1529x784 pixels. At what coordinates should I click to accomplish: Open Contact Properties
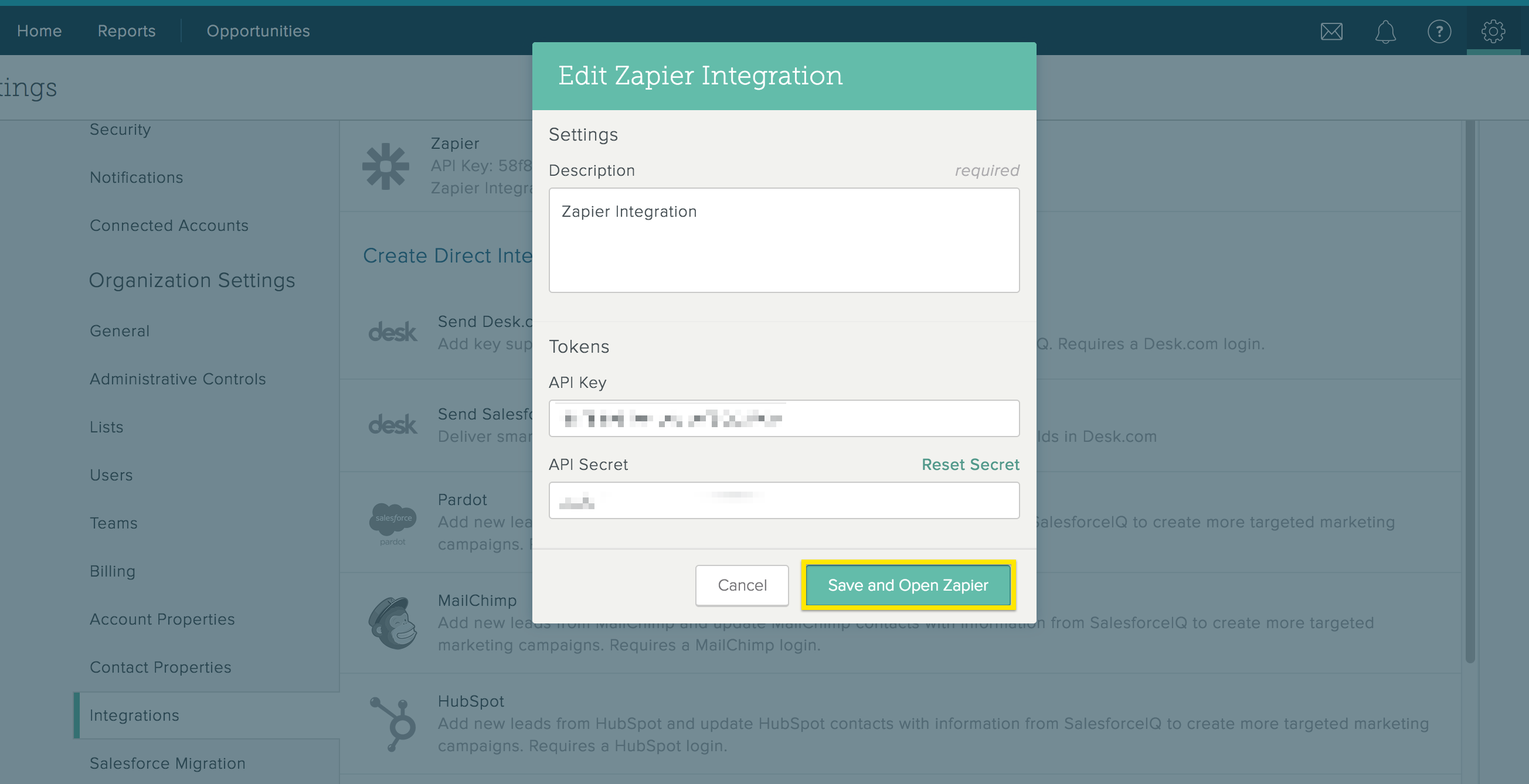(160, 667)
